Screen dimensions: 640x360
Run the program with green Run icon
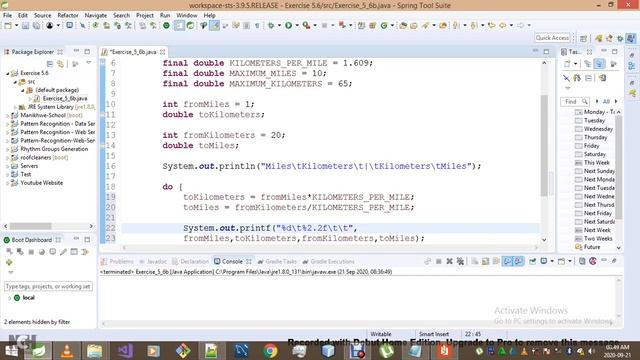tap(289, 26)
